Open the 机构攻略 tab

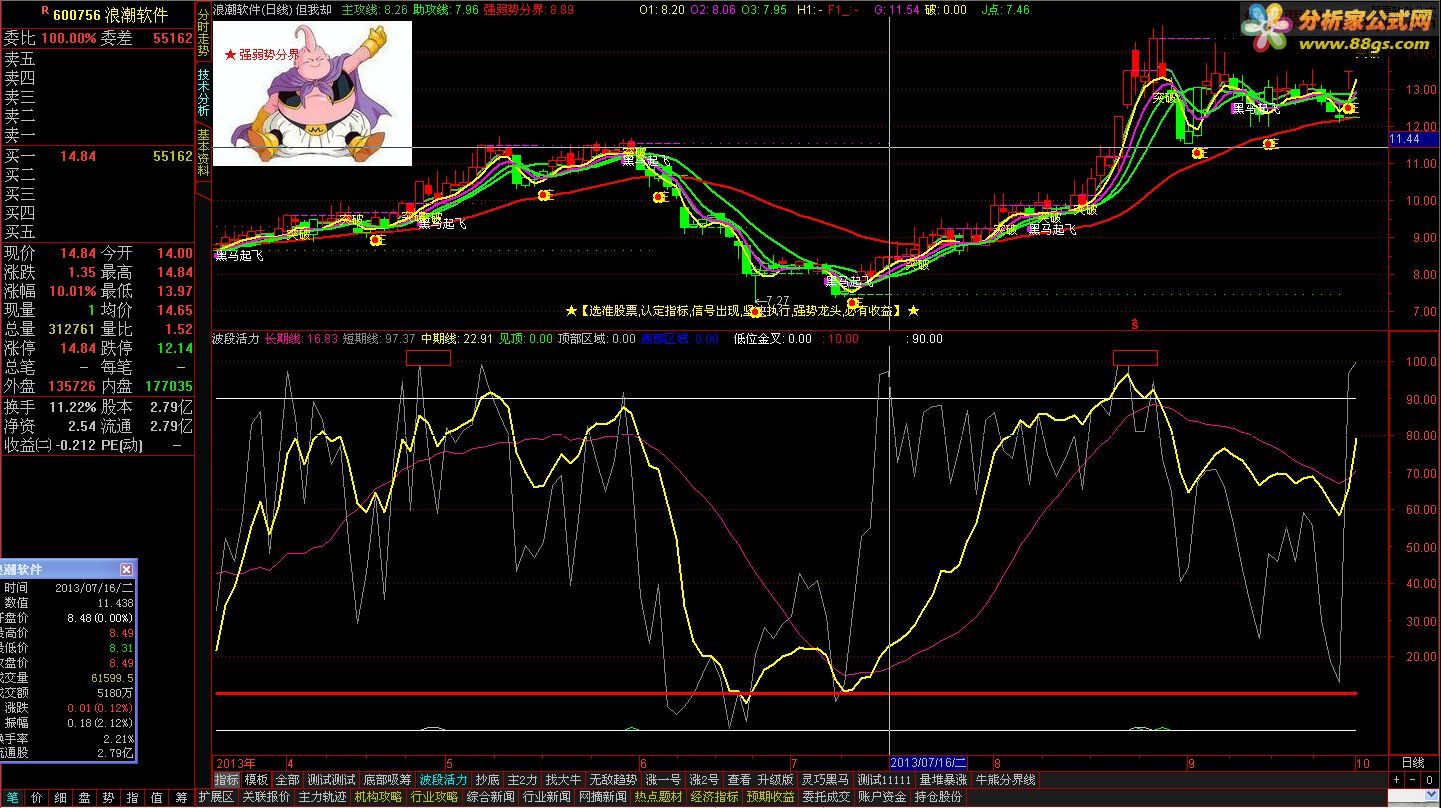coord(378,797)
